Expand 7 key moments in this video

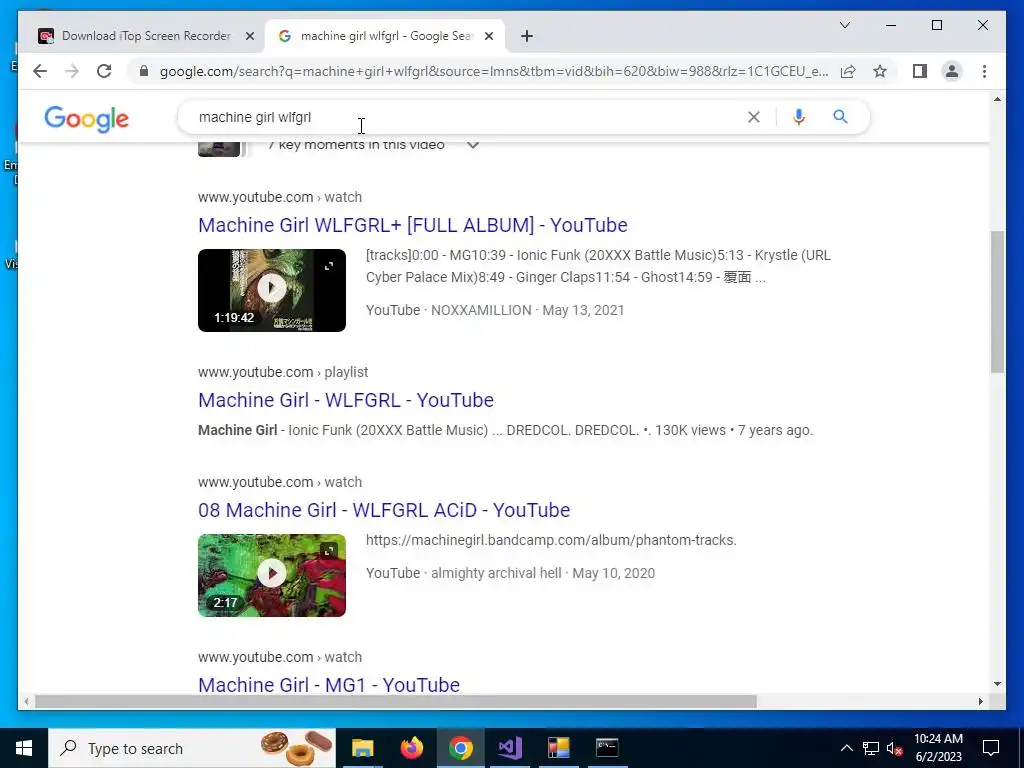pyautogui.click(x=473, y=144)
